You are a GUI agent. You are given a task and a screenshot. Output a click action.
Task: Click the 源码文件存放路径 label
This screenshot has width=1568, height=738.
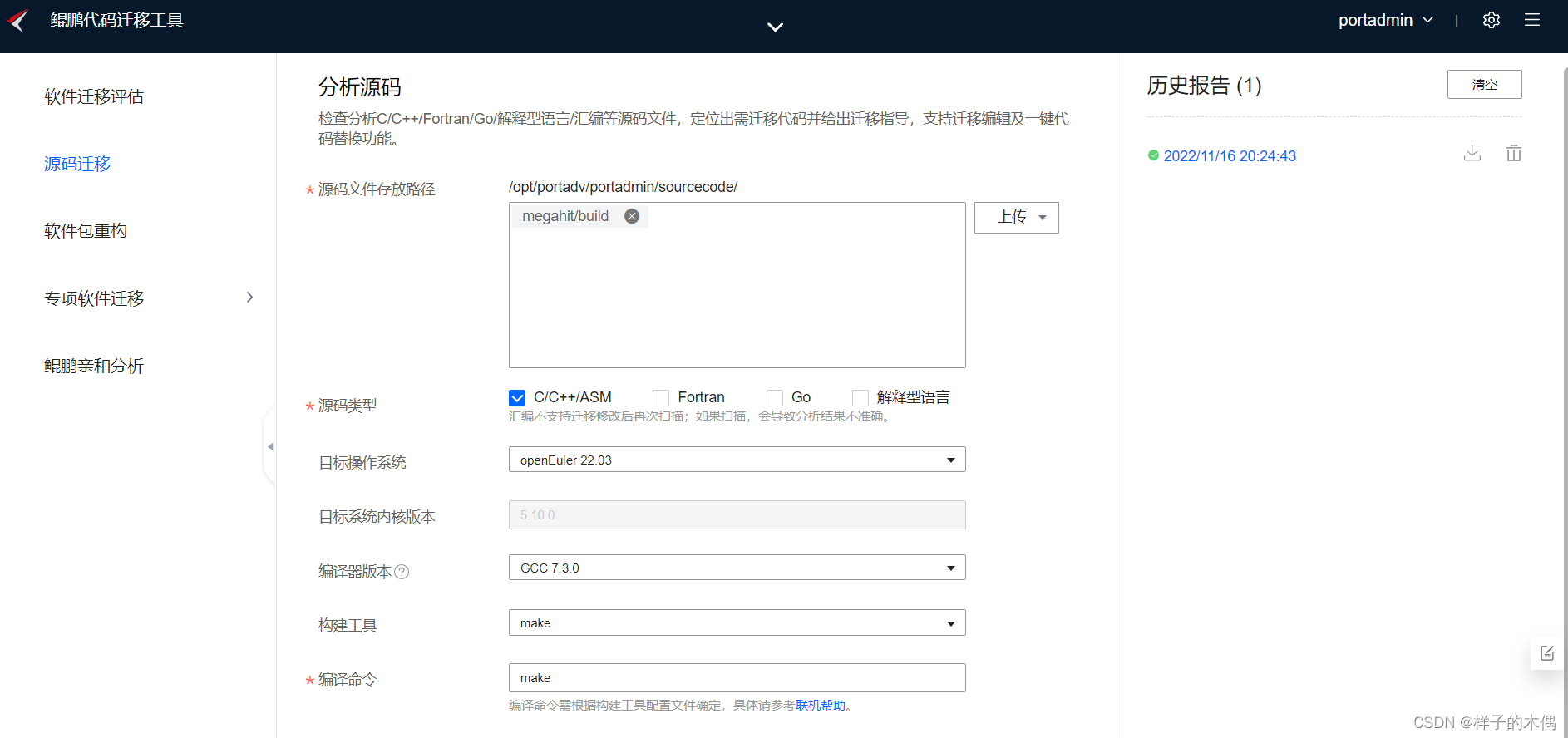(x=377, y=189)
